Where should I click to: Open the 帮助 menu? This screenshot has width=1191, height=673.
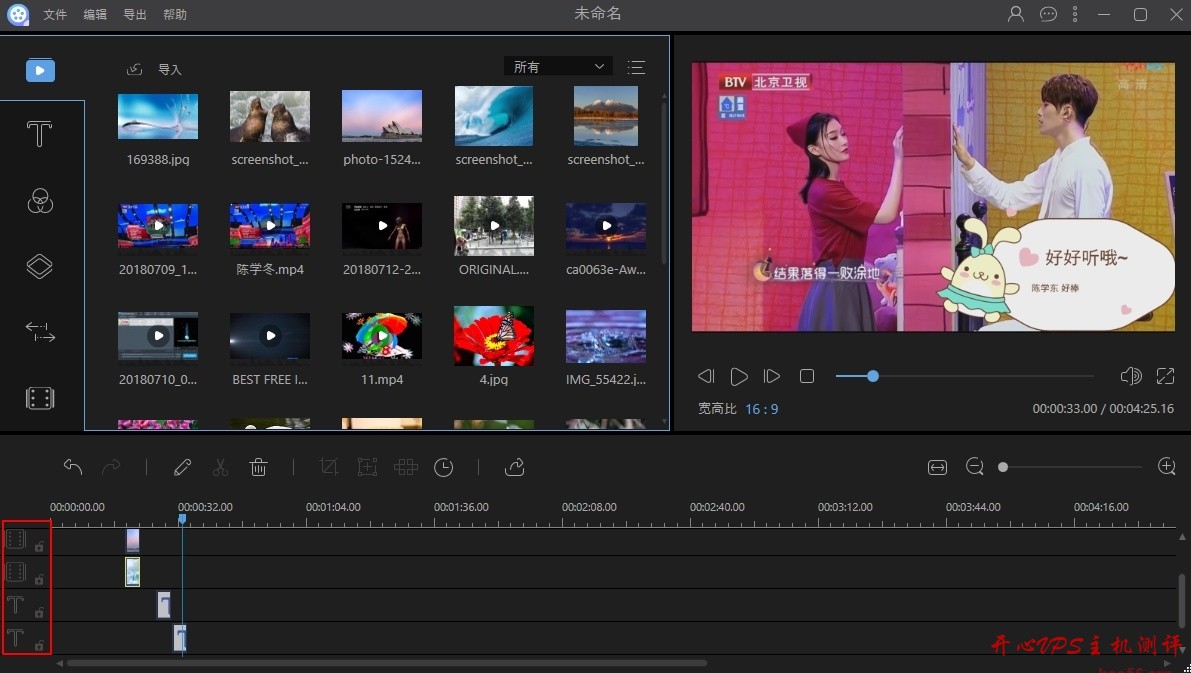[x=174, y=14]
